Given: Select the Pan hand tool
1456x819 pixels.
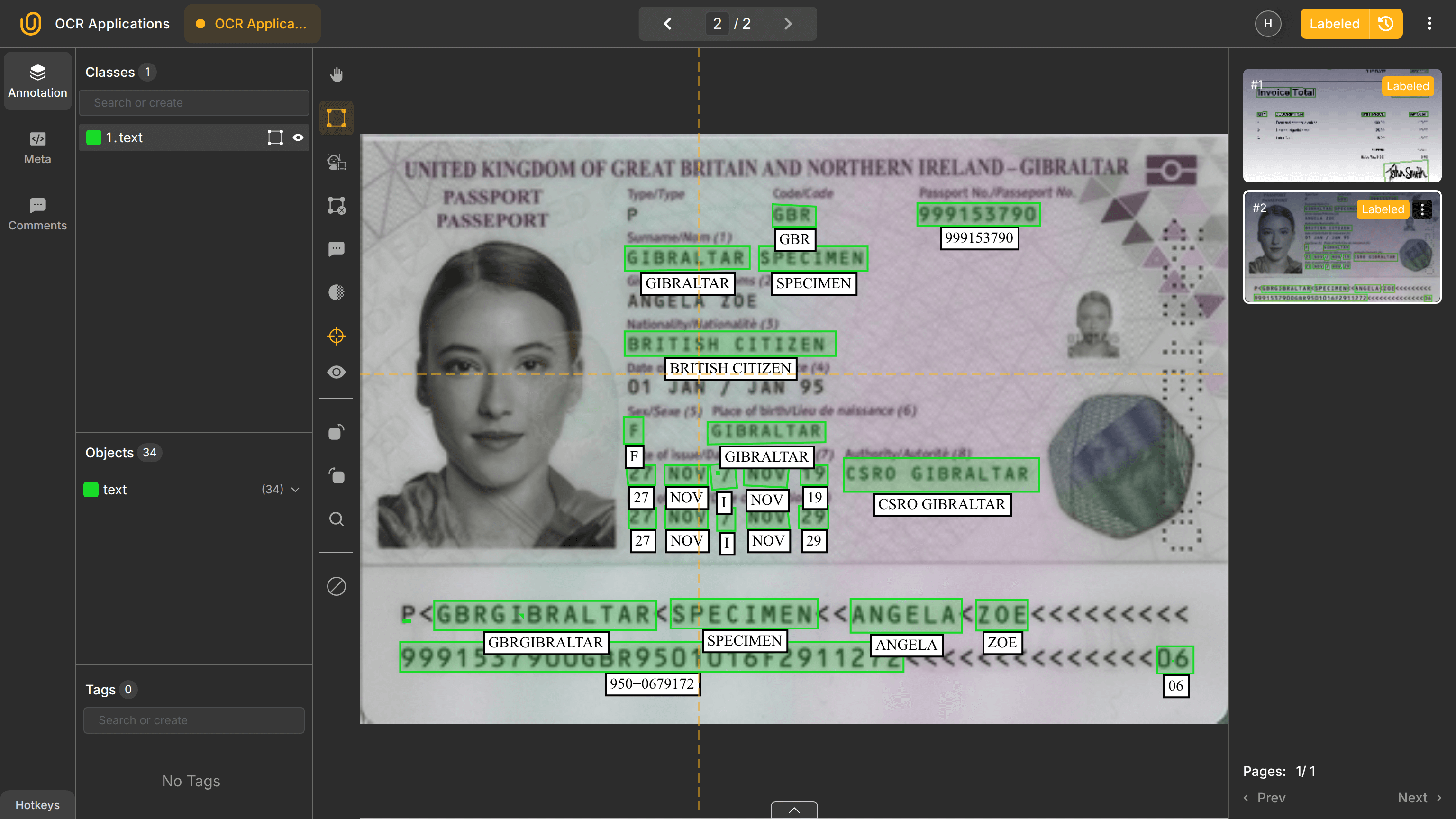Looking at the screenshot, I should point(337,74).
